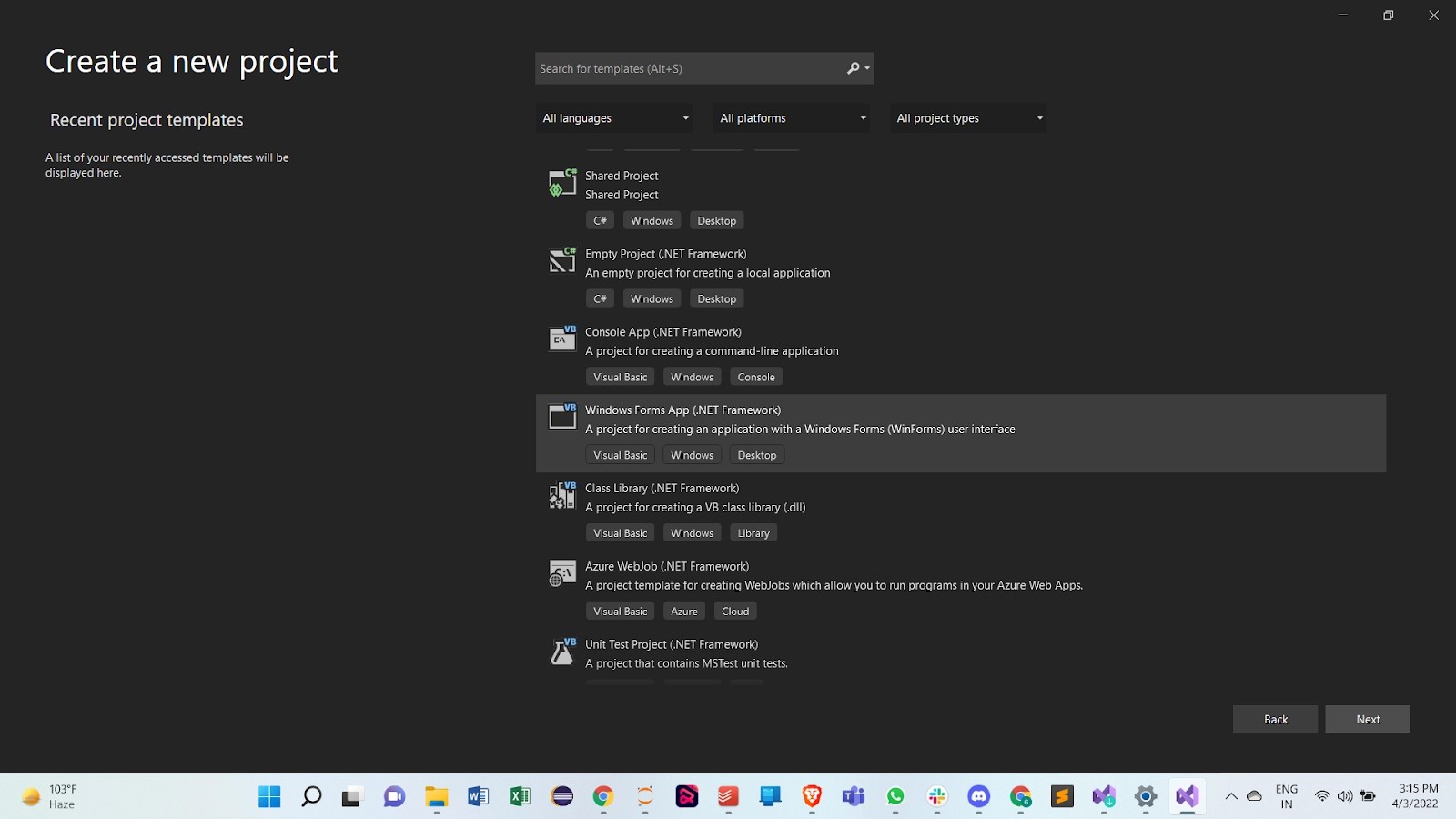
Task: Open WhatsApp from the taskbar
Action: (895, 796)
